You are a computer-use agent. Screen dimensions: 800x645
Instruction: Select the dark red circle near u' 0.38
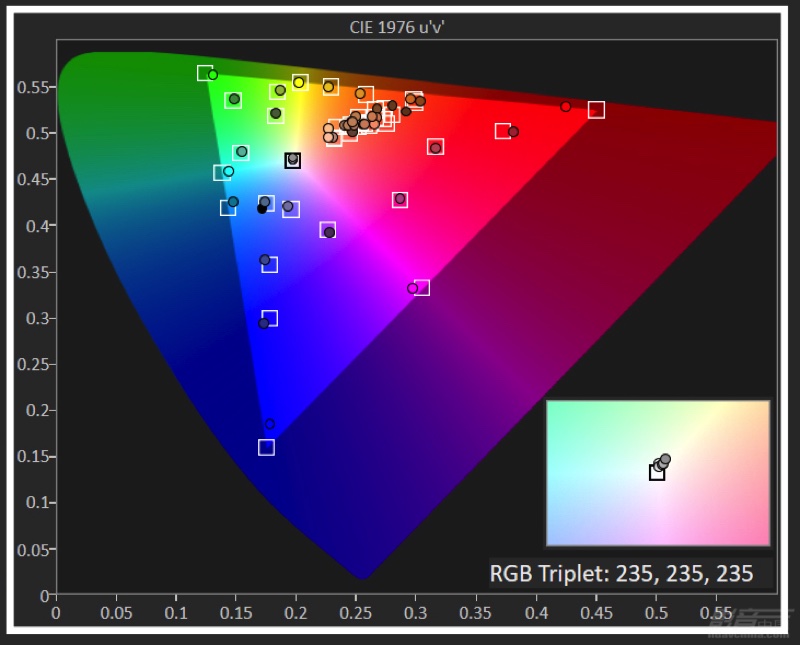tap(513, 132)
